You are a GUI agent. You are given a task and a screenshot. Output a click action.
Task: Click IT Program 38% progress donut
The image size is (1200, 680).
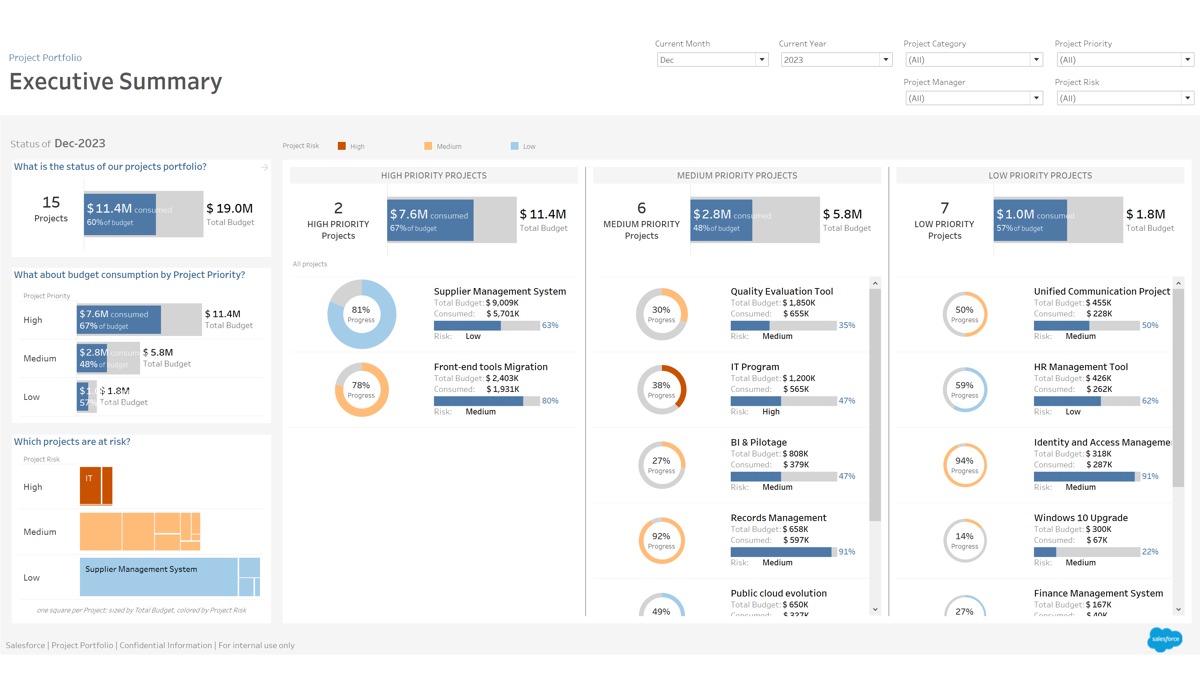click(x=661, y=389)
